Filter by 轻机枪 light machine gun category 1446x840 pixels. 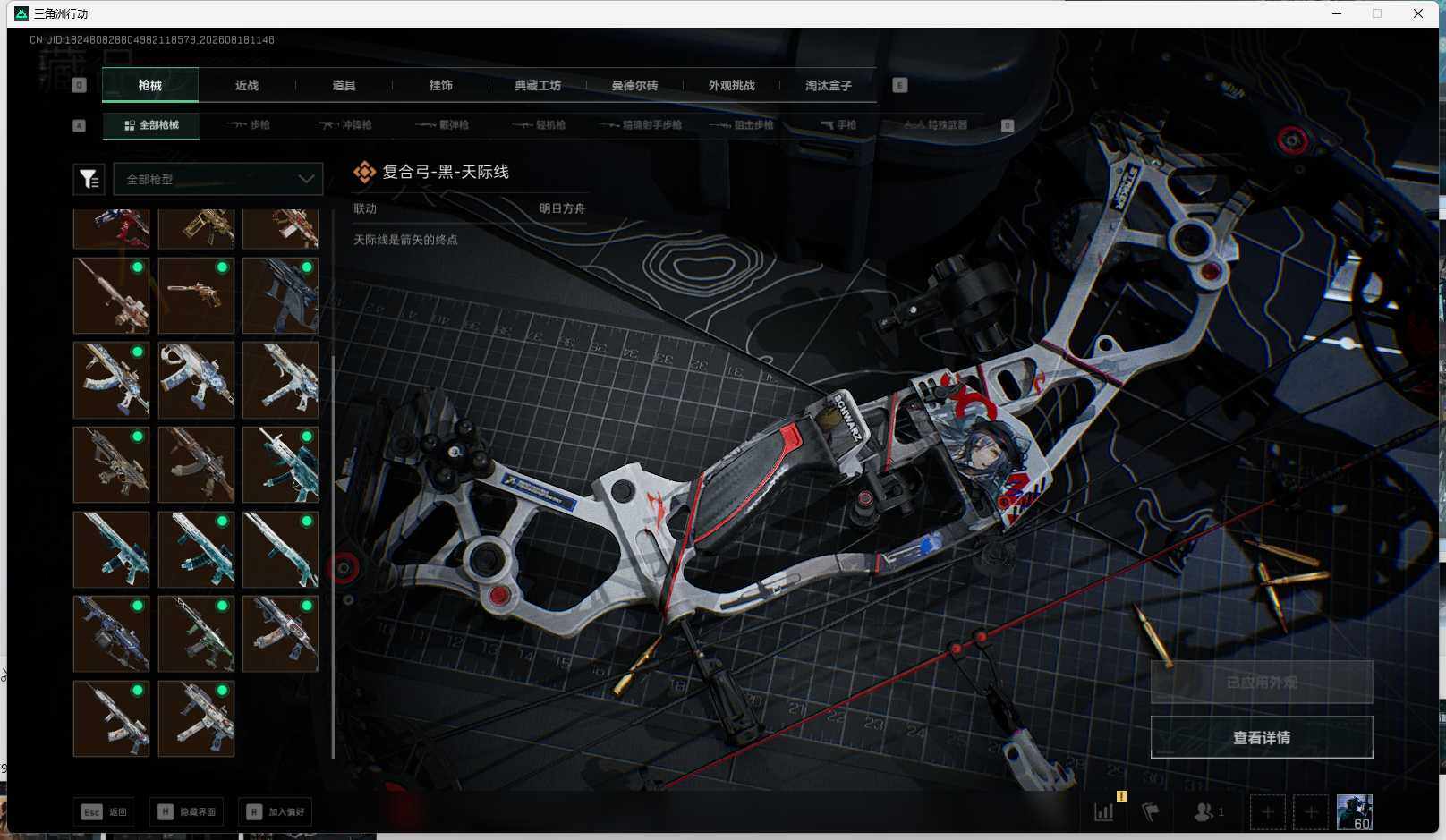point(540,125)
